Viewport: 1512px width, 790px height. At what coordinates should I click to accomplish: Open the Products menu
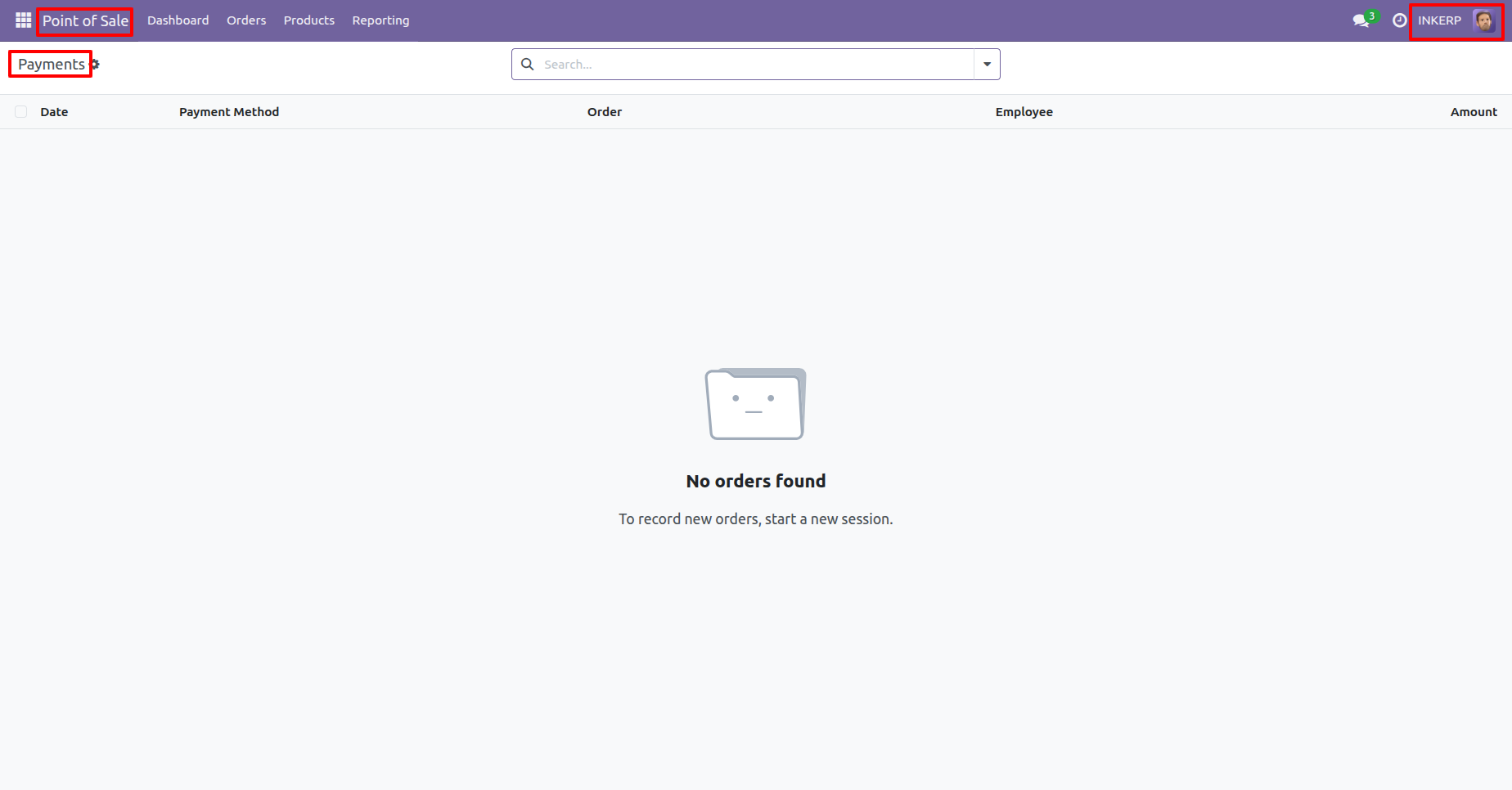click(x=309, y=20)
